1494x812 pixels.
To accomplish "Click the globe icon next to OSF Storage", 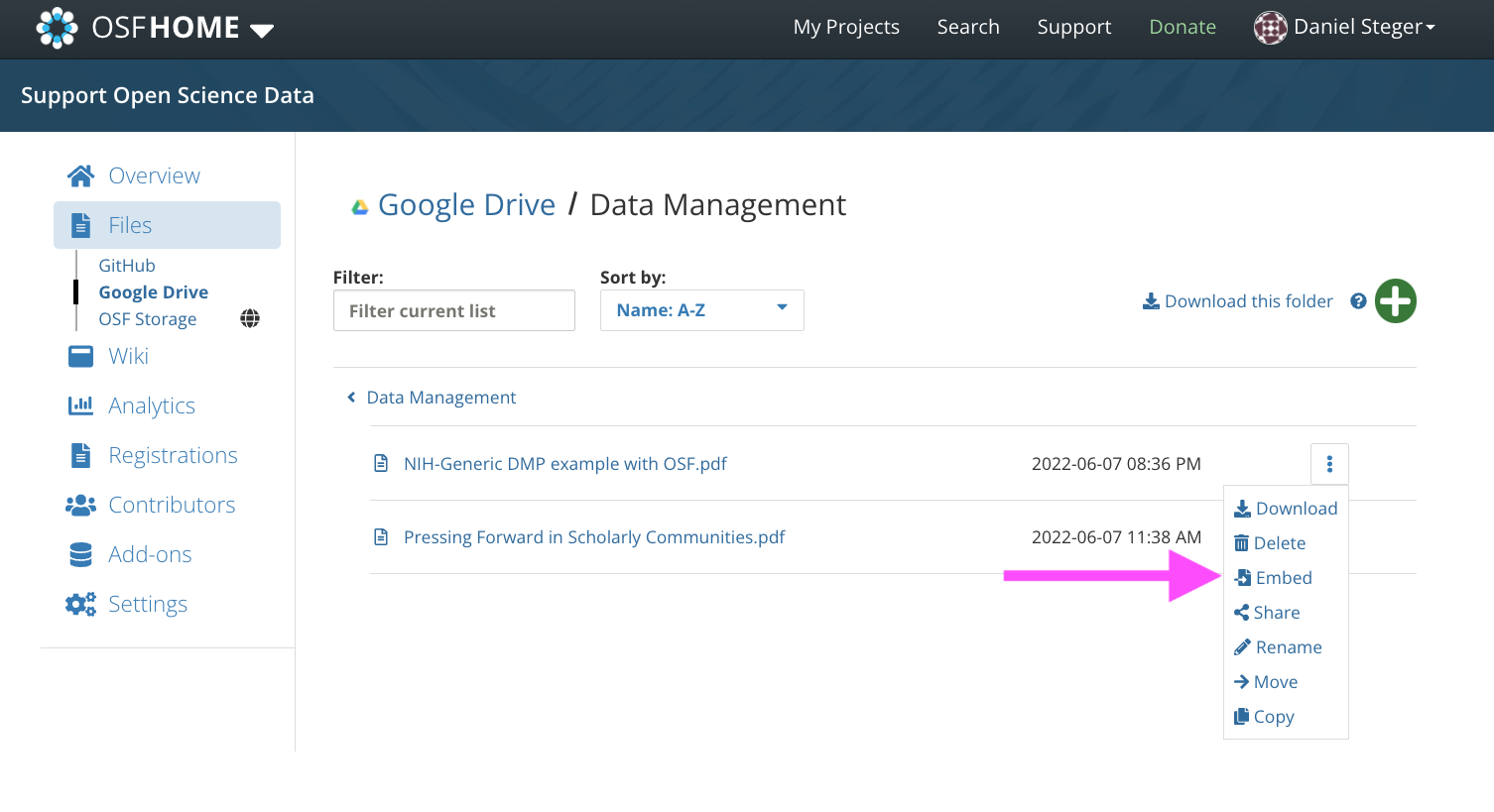I will click(250, 318).
